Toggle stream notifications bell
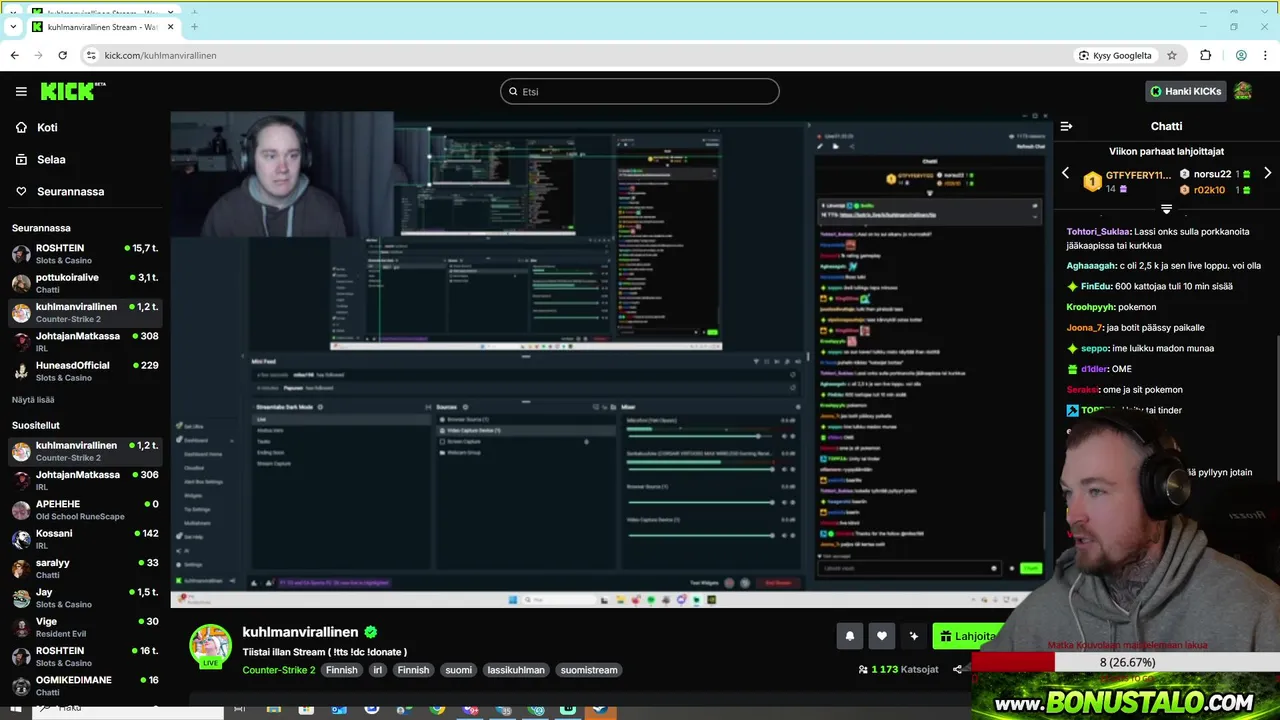 click(850, 635)
